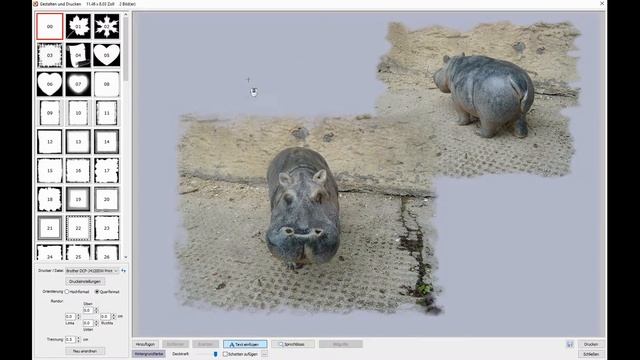The width and height of the screenshot is (640, 360).
Task: Click the Drucken button
Action: pyautogui.click(x=591, y=344)
